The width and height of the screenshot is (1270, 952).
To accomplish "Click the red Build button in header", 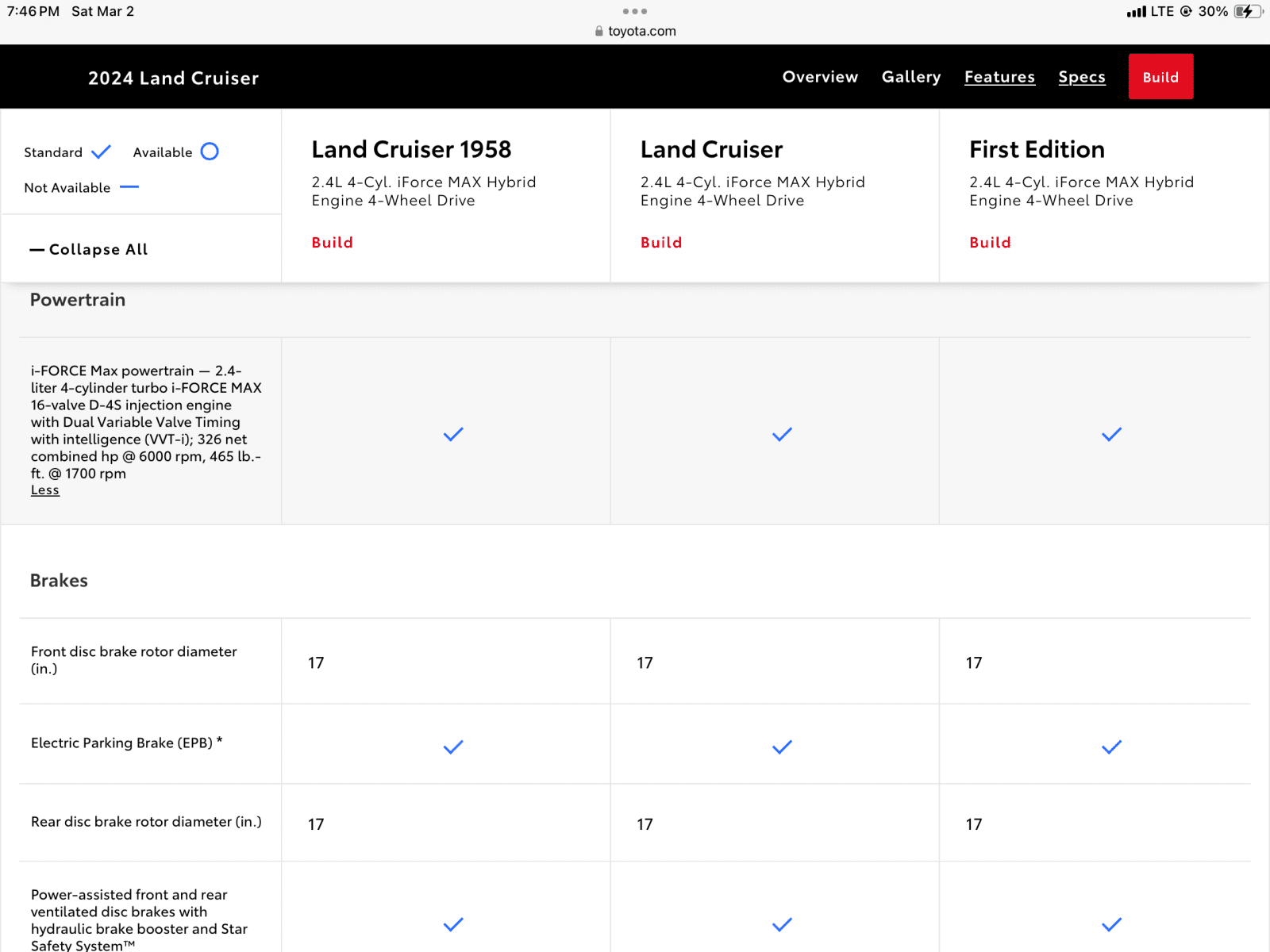I will [x=1160, y=77].
